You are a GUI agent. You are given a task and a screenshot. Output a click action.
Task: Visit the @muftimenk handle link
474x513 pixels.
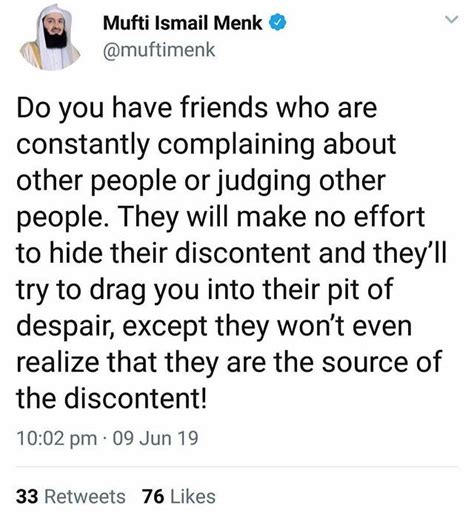tap(159, 50)
